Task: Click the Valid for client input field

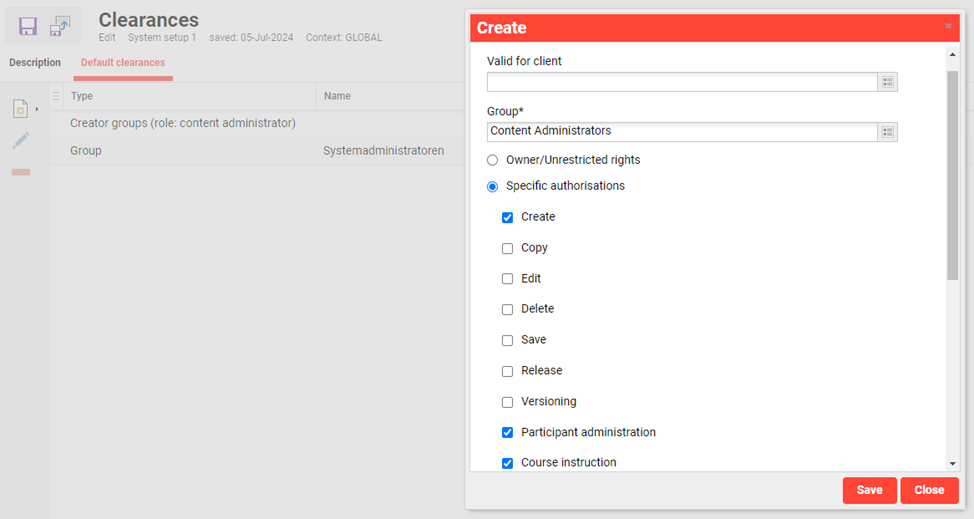Action: [682, 82]
